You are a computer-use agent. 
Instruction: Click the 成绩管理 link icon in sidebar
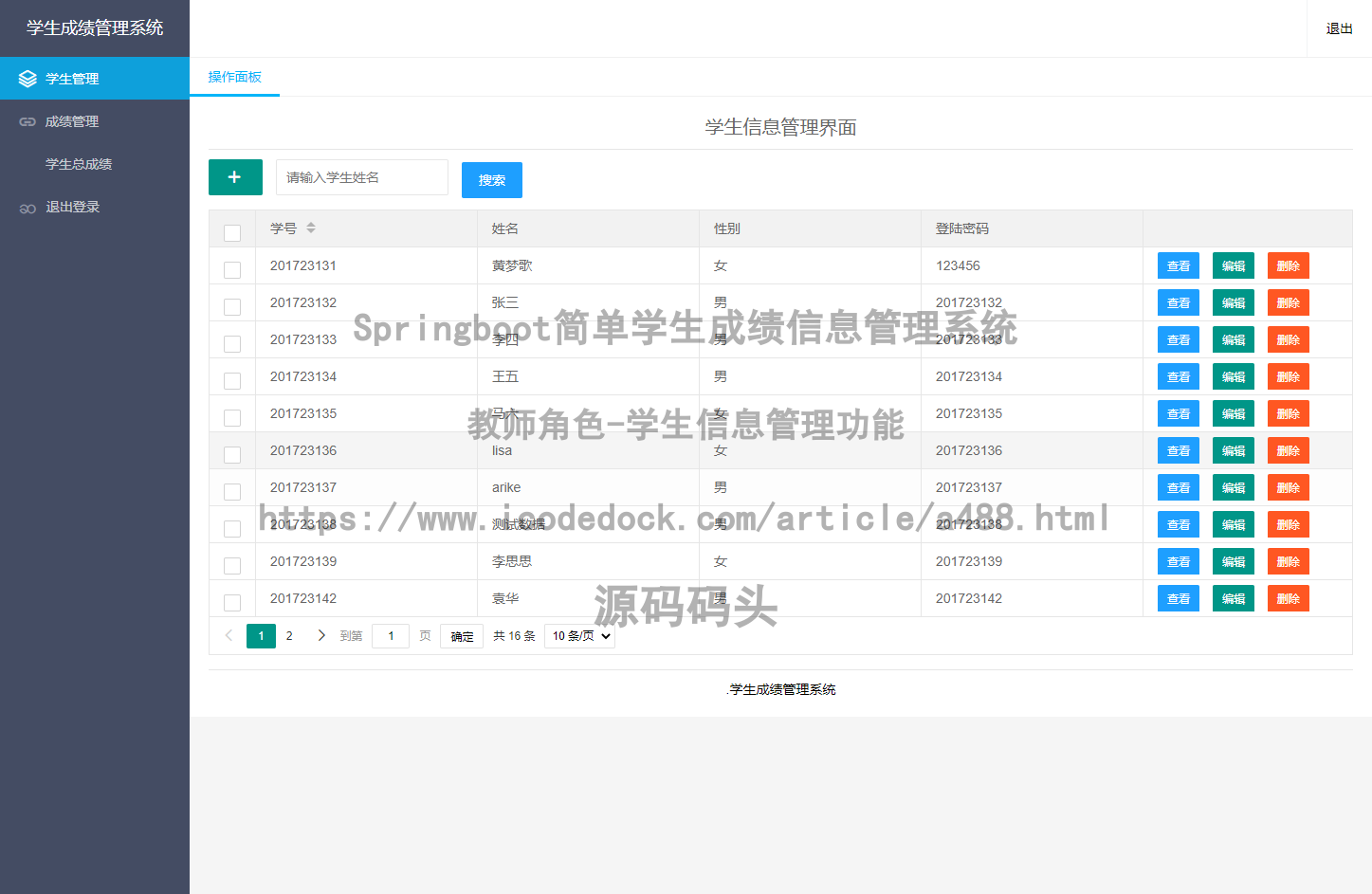27,122
